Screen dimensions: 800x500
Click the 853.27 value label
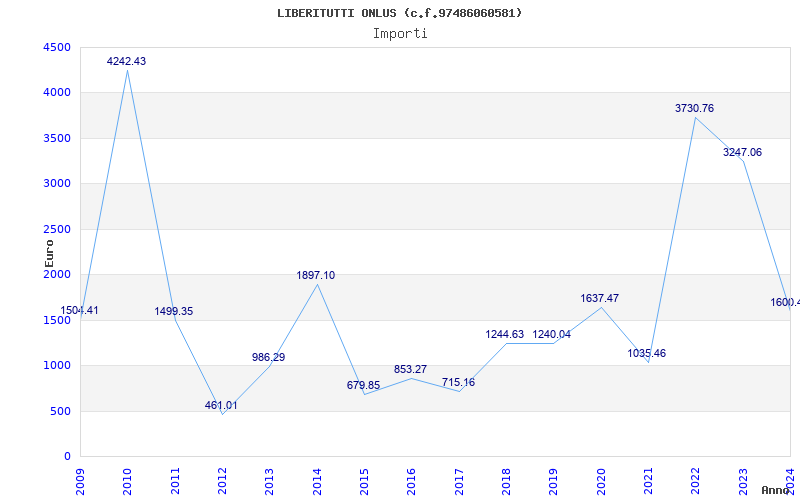[410, 369]
